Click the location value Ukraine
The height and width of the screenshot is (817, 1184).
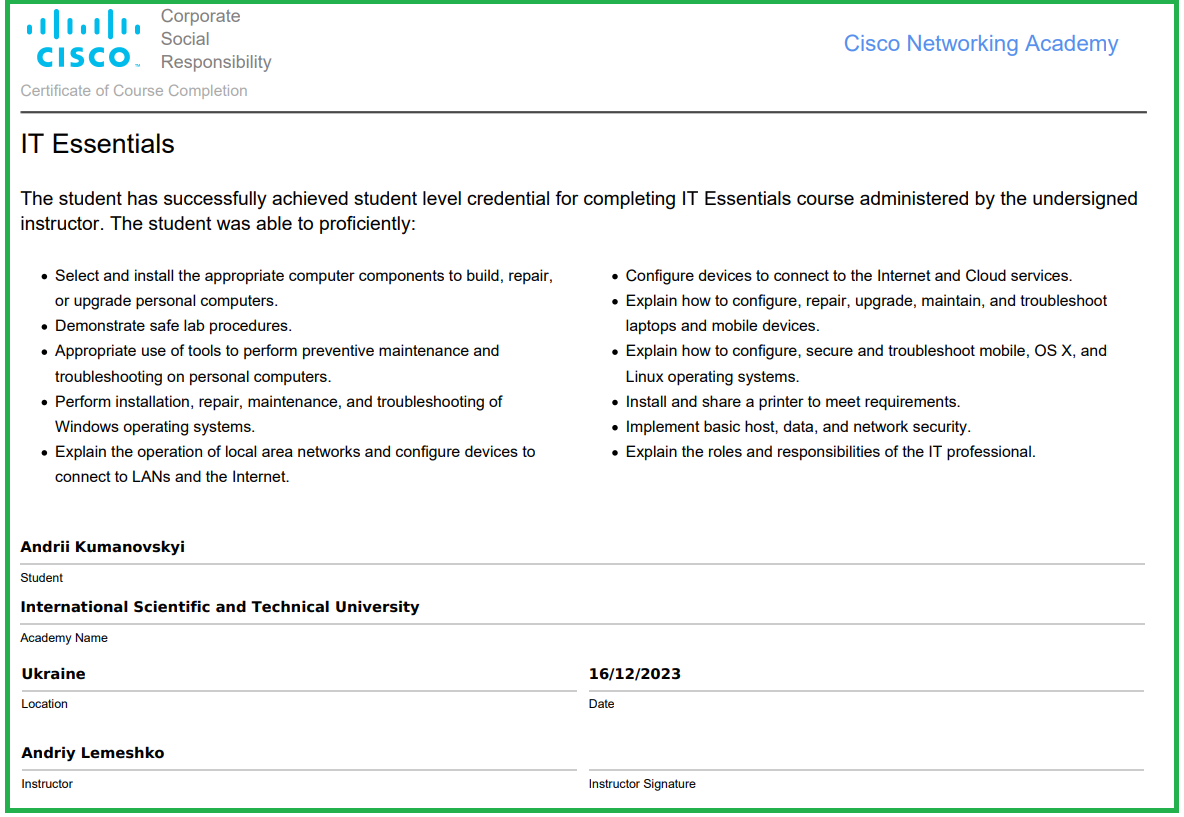pyautogui.click(x=54, y=674)
